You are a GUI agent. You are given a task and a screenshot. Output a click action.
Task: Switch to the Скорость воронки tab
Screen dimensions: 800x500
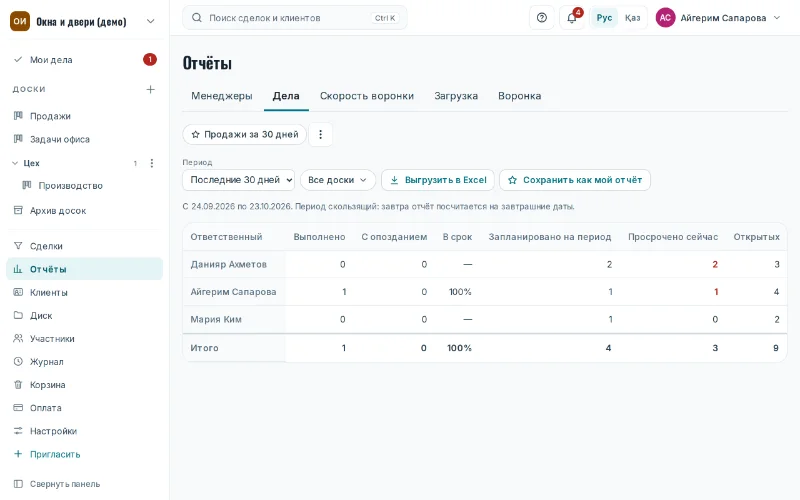[367, 96]
